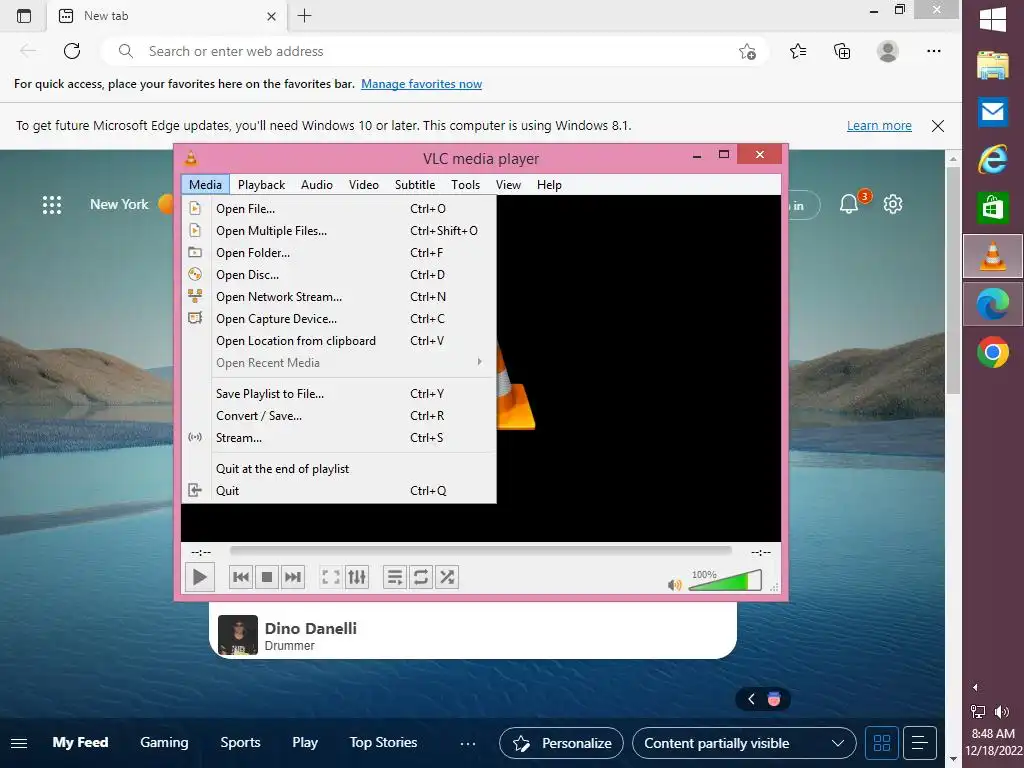1024x768 pixels.
Task: Collapse the open Media menu header
Action: coord(206,185)
